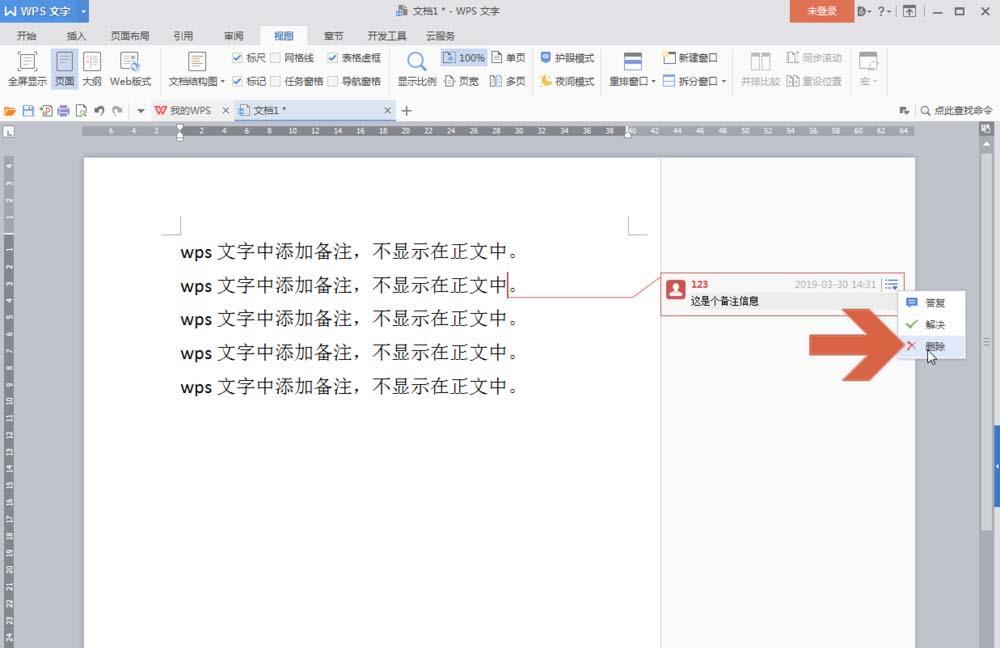Screen dimensions: 1000x648
Task: Expand the document structure map dropdown
Action: pos(222,82)
